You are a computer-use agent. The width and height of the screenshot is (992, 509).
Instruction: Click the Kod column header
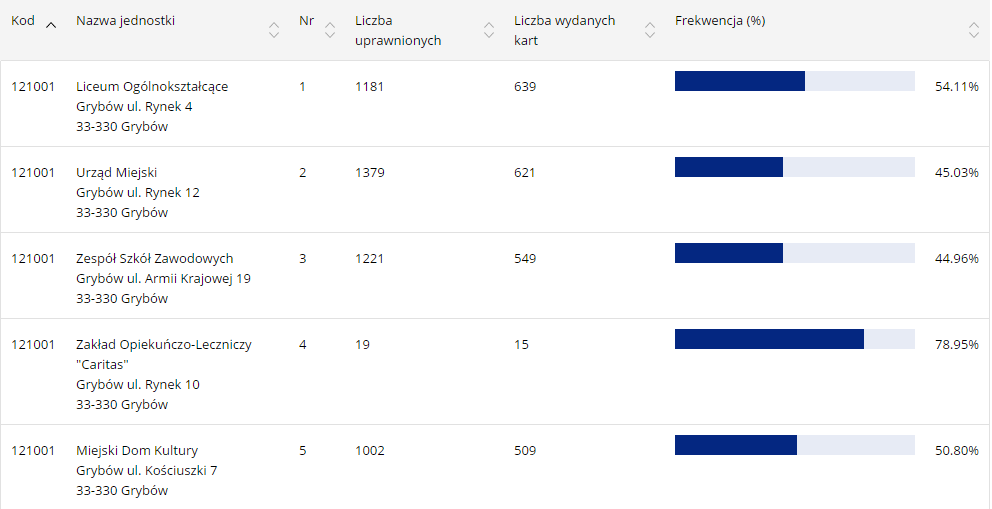click(x=23, y=21)
